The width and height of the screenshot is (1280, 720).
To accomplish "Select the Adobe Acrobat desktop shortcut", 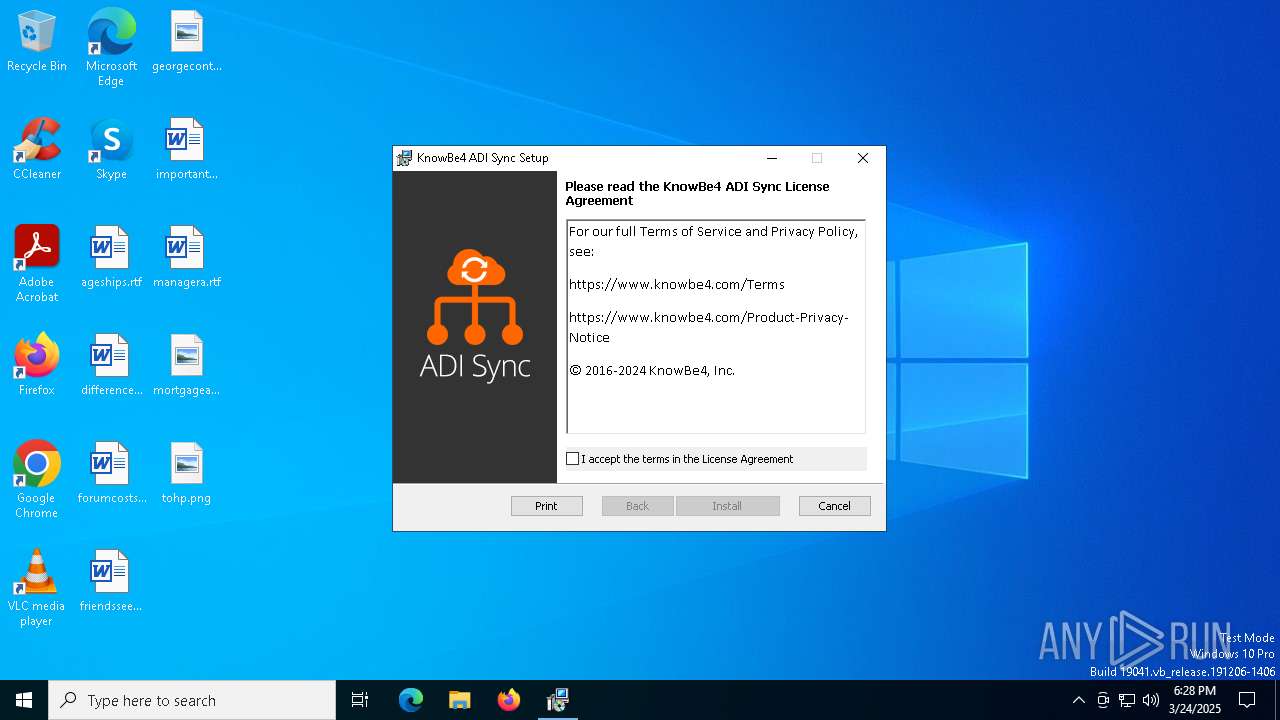I will [x=37, y=264].
